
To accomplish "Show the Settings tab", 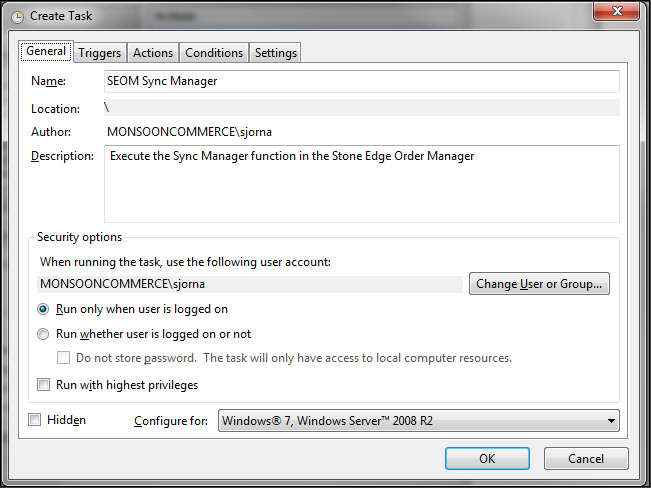I will click(275, 53).
